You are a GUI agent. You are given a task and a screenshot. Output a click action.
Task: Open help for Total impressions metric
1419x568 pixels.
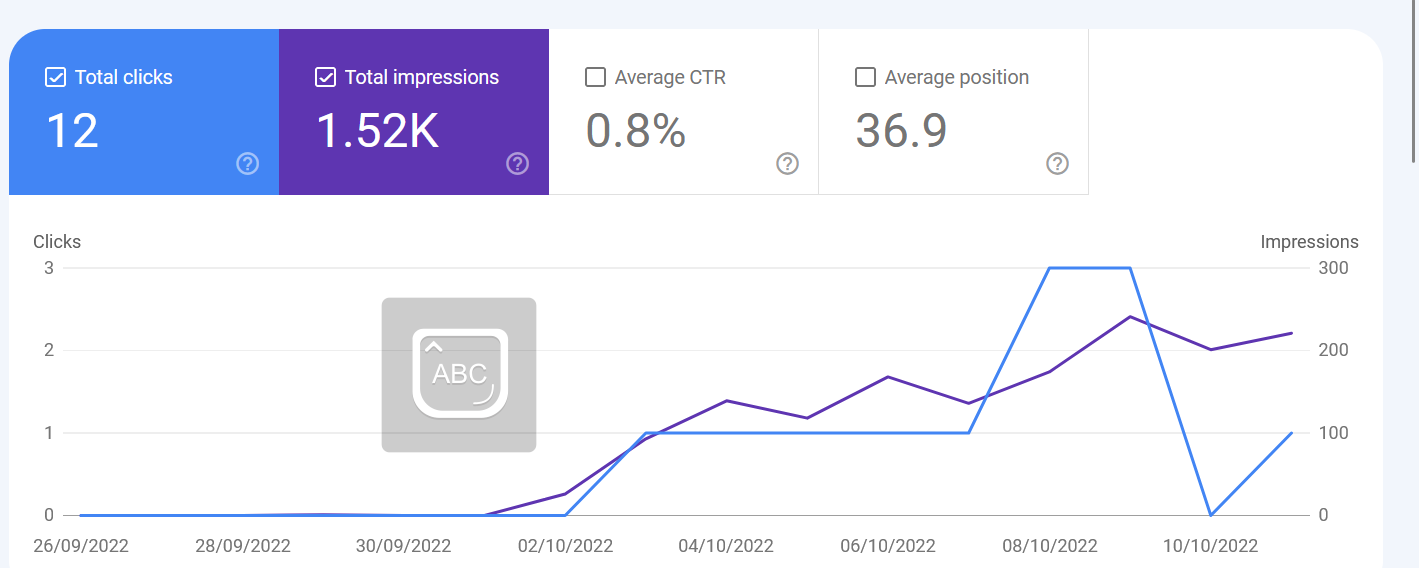[x=517, y=164]
